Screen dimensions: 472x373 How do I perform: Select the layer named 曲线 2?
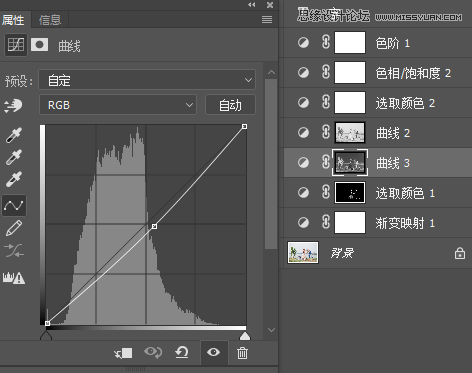pyautogui.click(x=393, y=133)
